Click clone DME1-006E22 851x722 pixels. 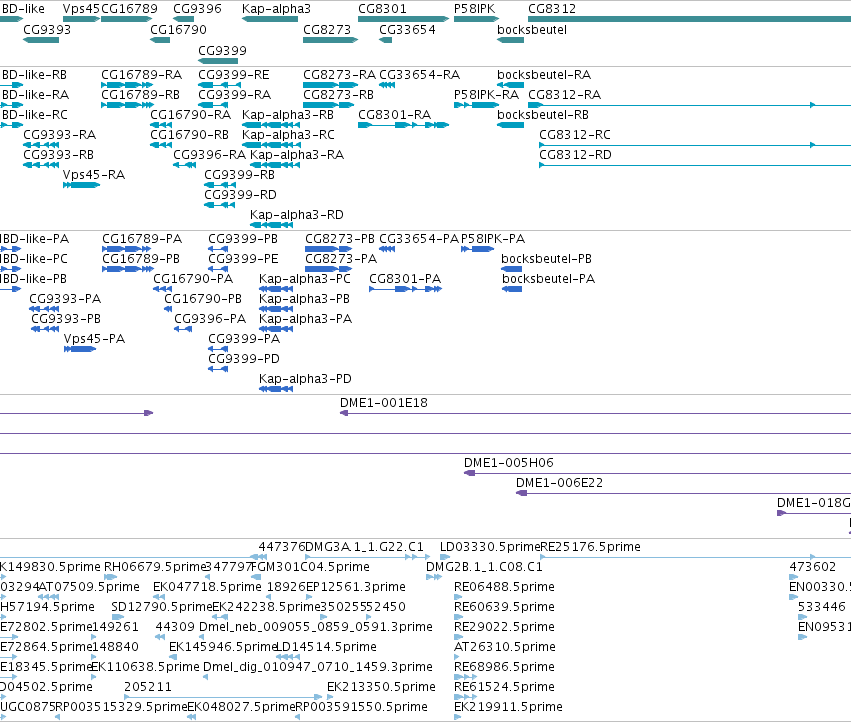(560, 483)
